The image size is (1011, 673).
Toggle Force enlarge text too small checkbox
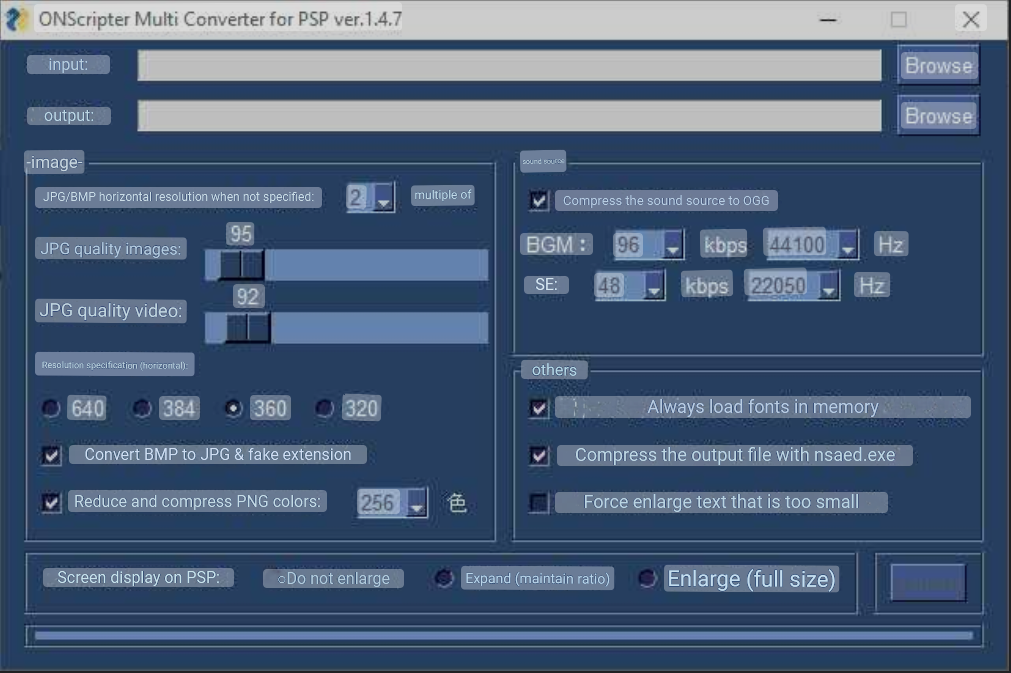pyautogui.click(x=539, y=502)
